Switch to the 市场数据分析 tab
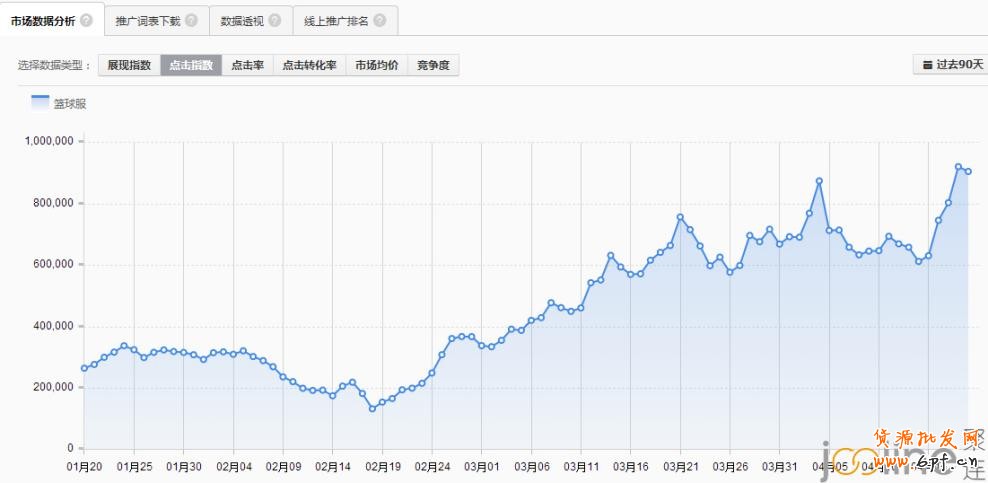This screenshot has width=988, height=483. (43, 20)
